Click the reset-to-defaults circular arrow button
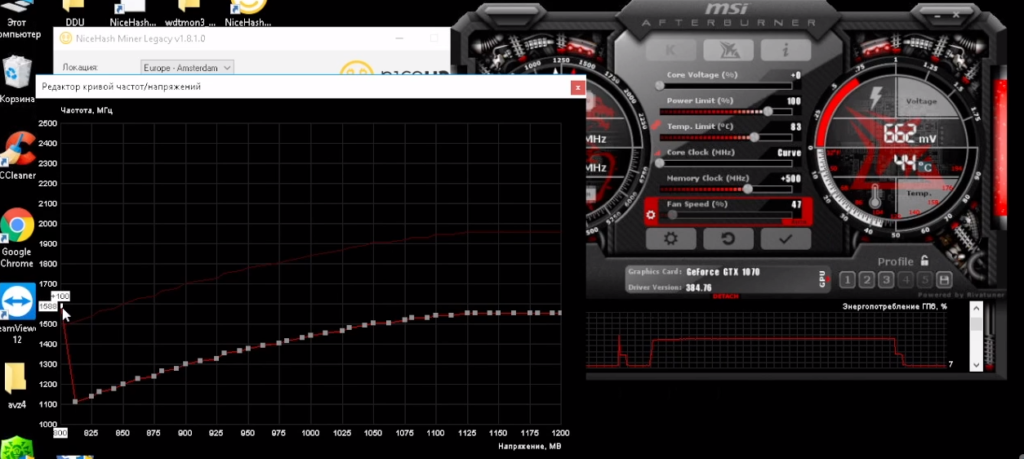Viewport: 1024px width, 459px height. pyautogui.click(x=727, y=239)
